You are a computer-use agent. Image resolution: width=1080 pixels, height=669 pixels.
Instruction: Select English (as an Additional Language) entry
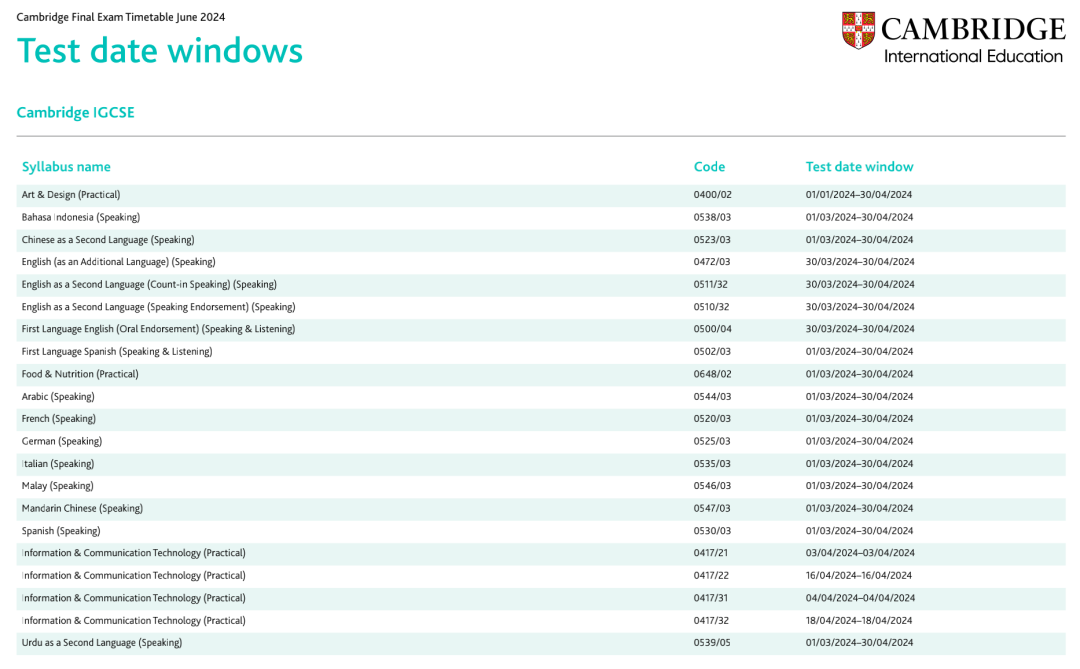(118, 262)
